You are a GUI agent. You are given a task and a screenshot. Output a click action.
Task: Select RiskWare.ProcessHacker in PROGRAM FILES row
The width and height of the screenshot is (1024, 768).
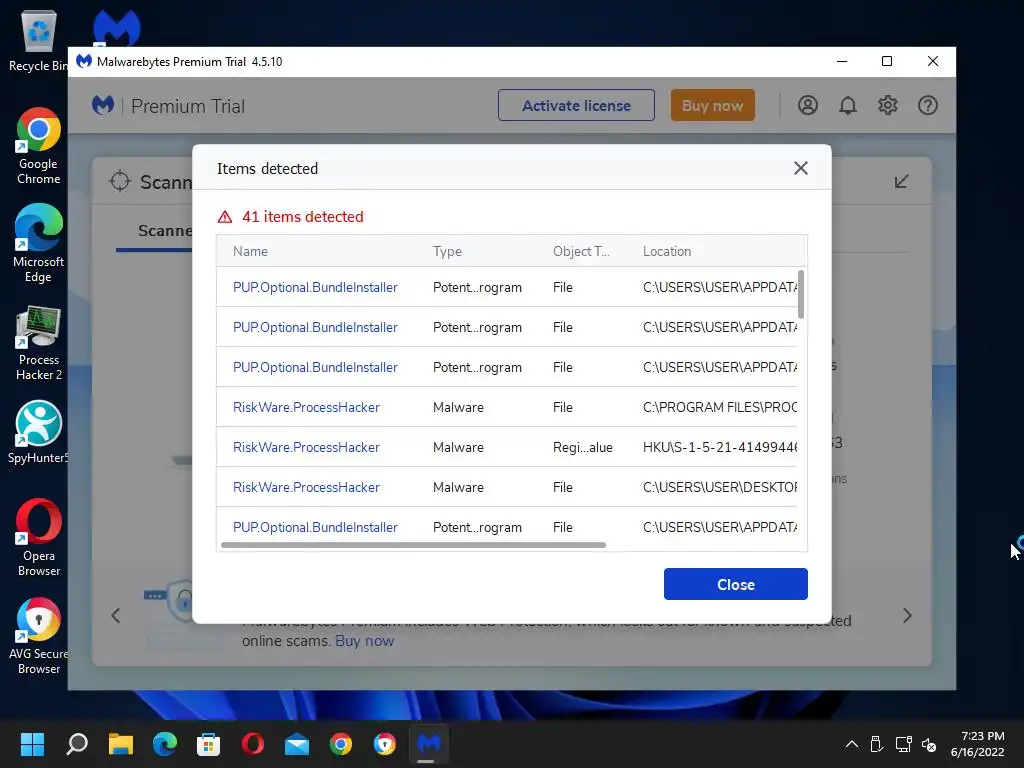[x=306, y=407]
